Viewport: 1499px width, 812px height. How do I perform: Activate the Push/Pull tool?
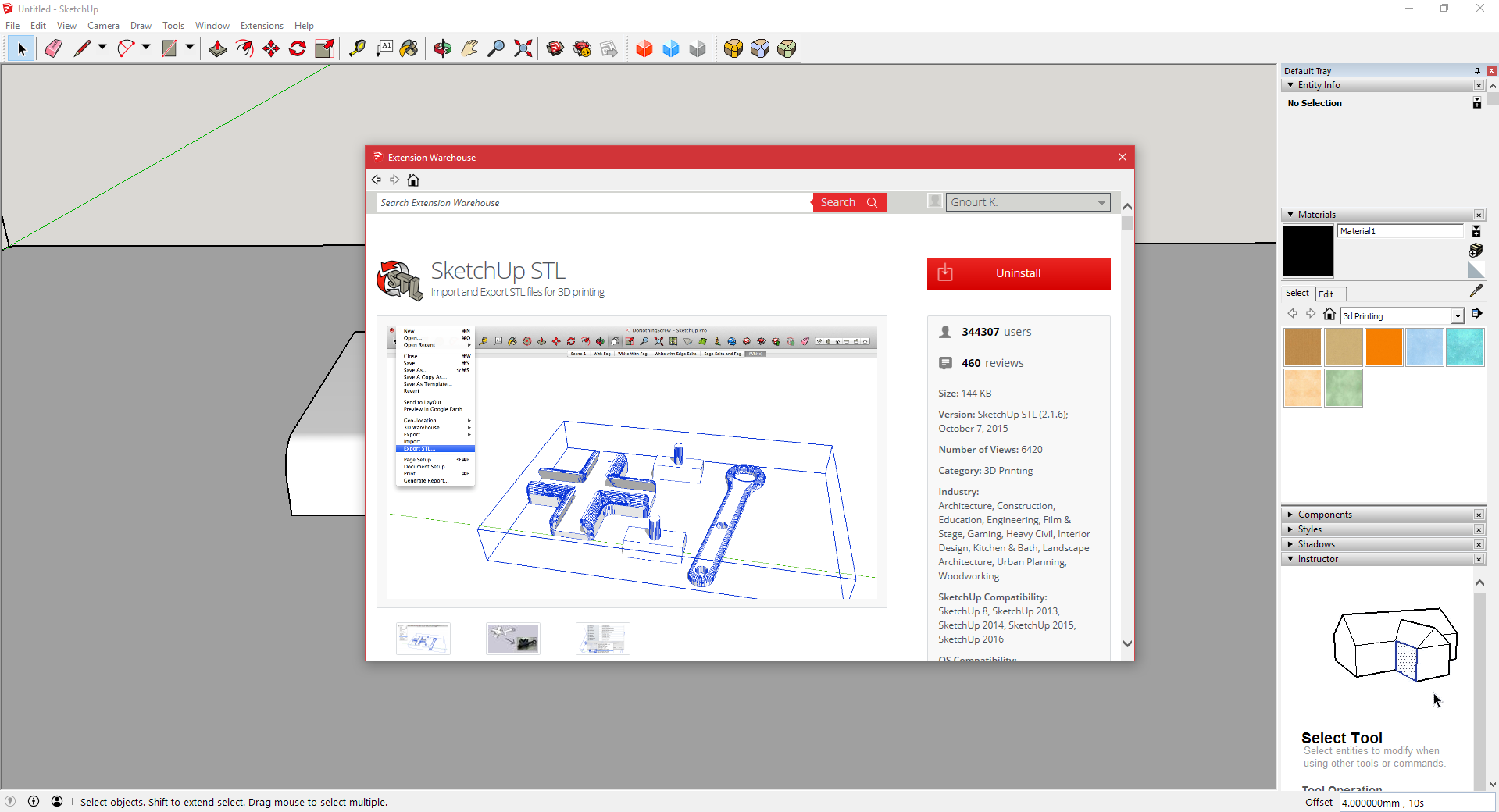pos(218,49)
